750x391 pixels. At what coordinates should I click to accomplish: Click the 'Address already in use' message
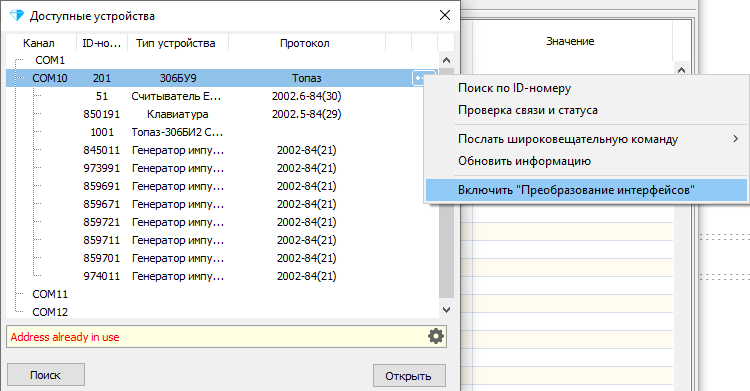click(65, 337)
